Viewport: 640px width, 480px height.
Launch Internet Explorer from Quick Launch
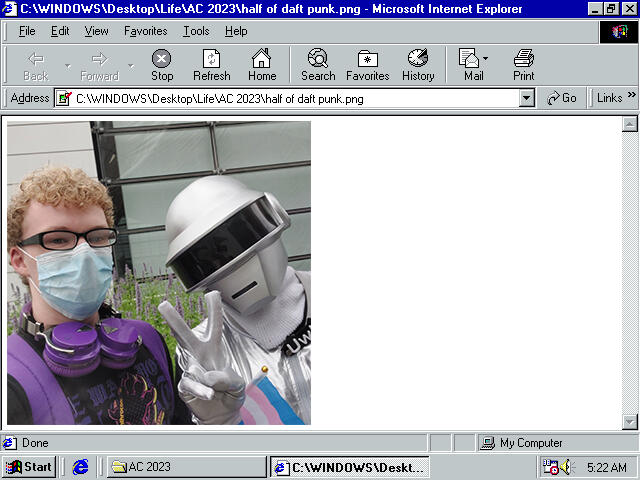(x=81, y=467)
